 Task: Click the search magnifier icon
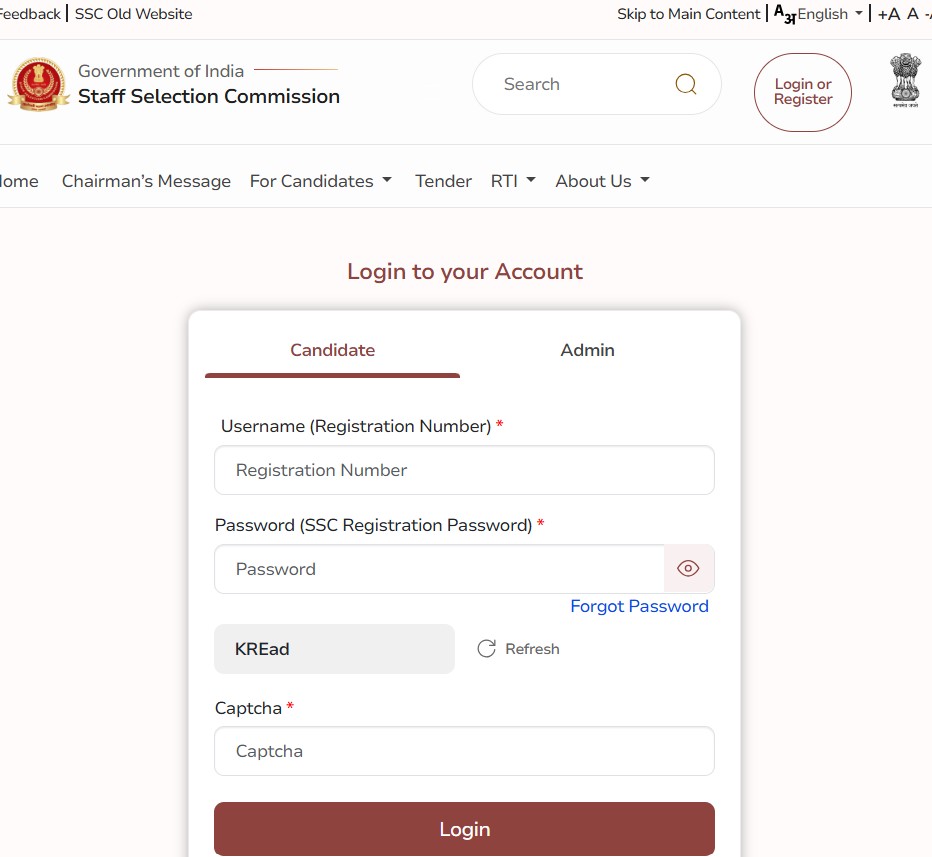686,84
